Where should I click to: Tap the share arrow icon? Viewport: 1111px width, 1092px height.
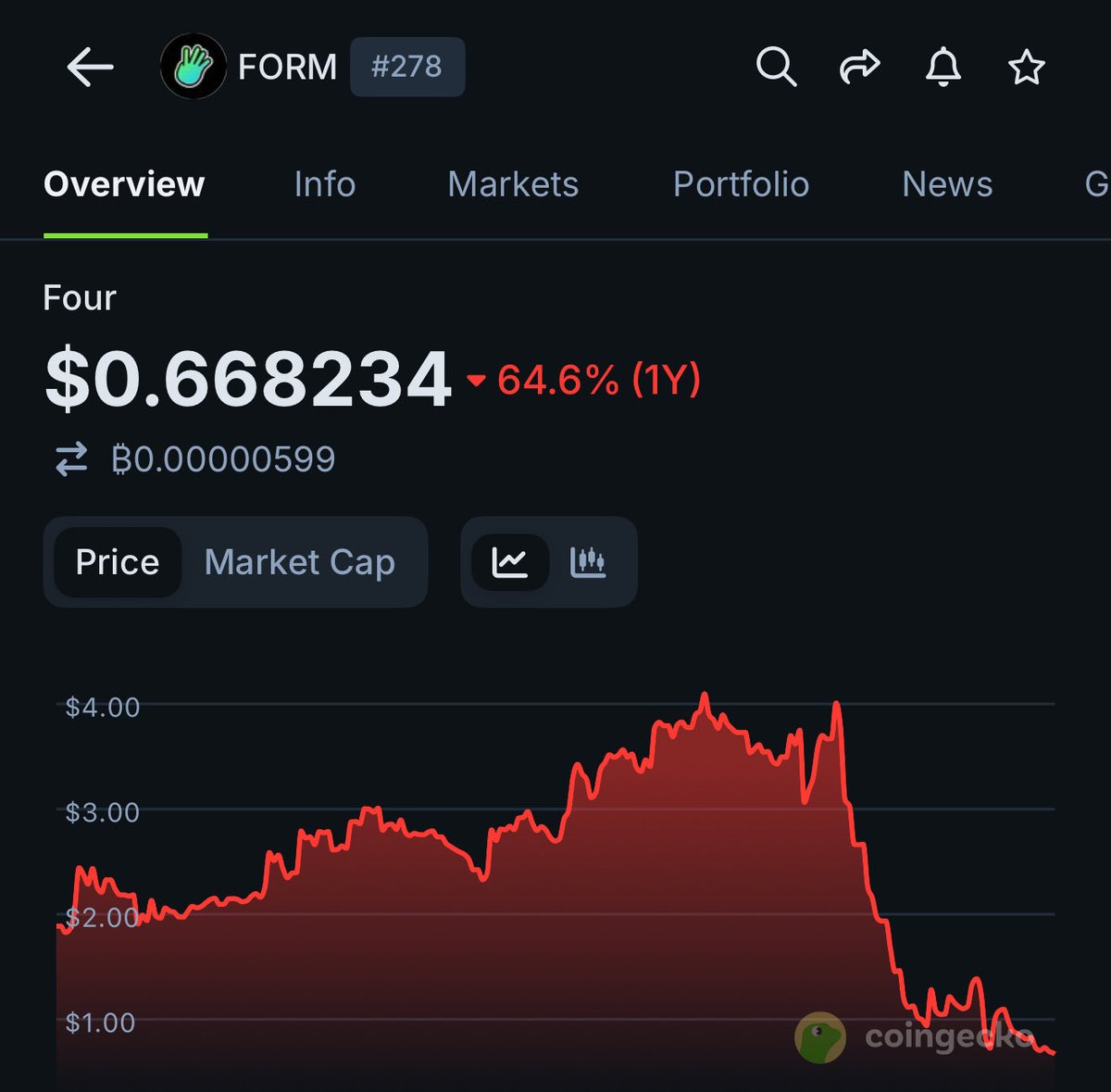pos(859,67)
